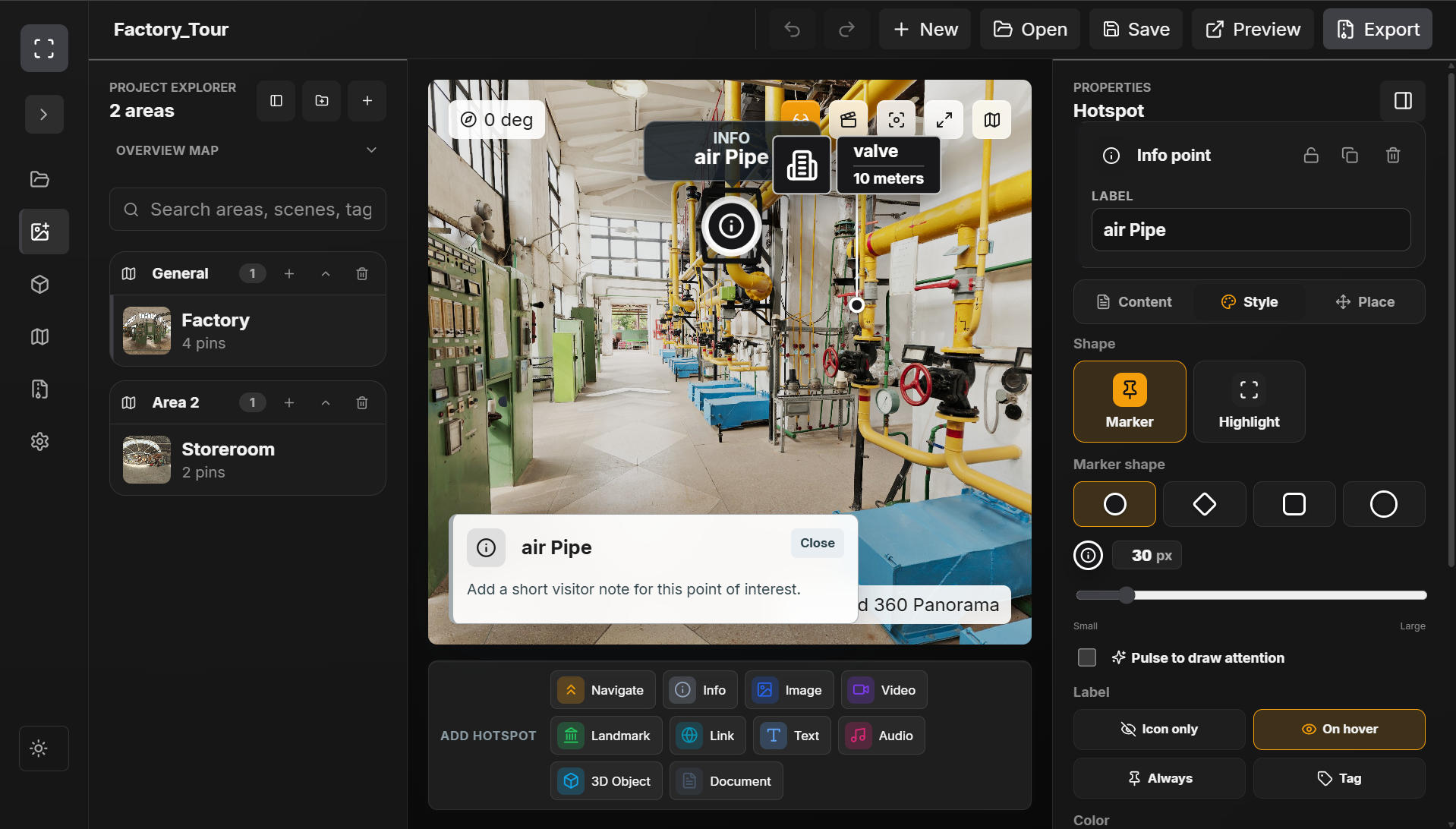Open the export document icon in the sidebar
1456x829 pixels.
point(40,389)
